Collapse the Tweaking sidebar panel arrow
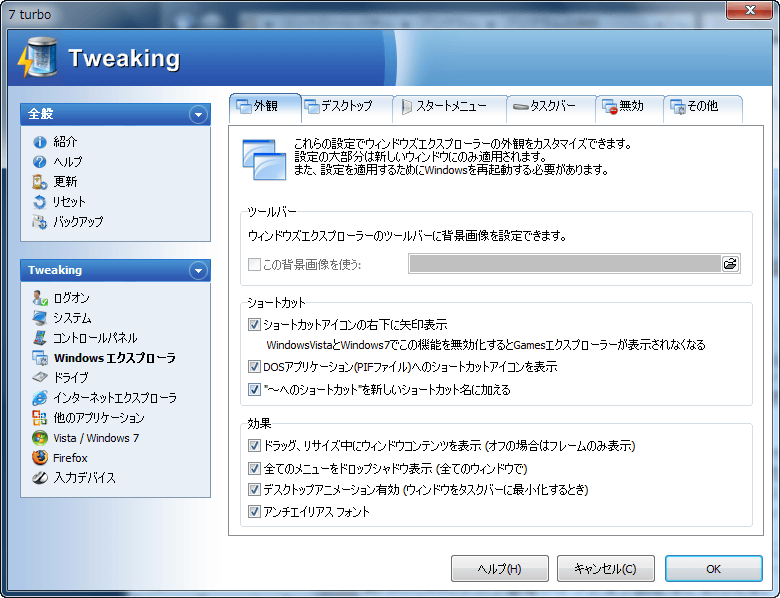This screenshot has height=598, width=780. (x=198, y=271)
